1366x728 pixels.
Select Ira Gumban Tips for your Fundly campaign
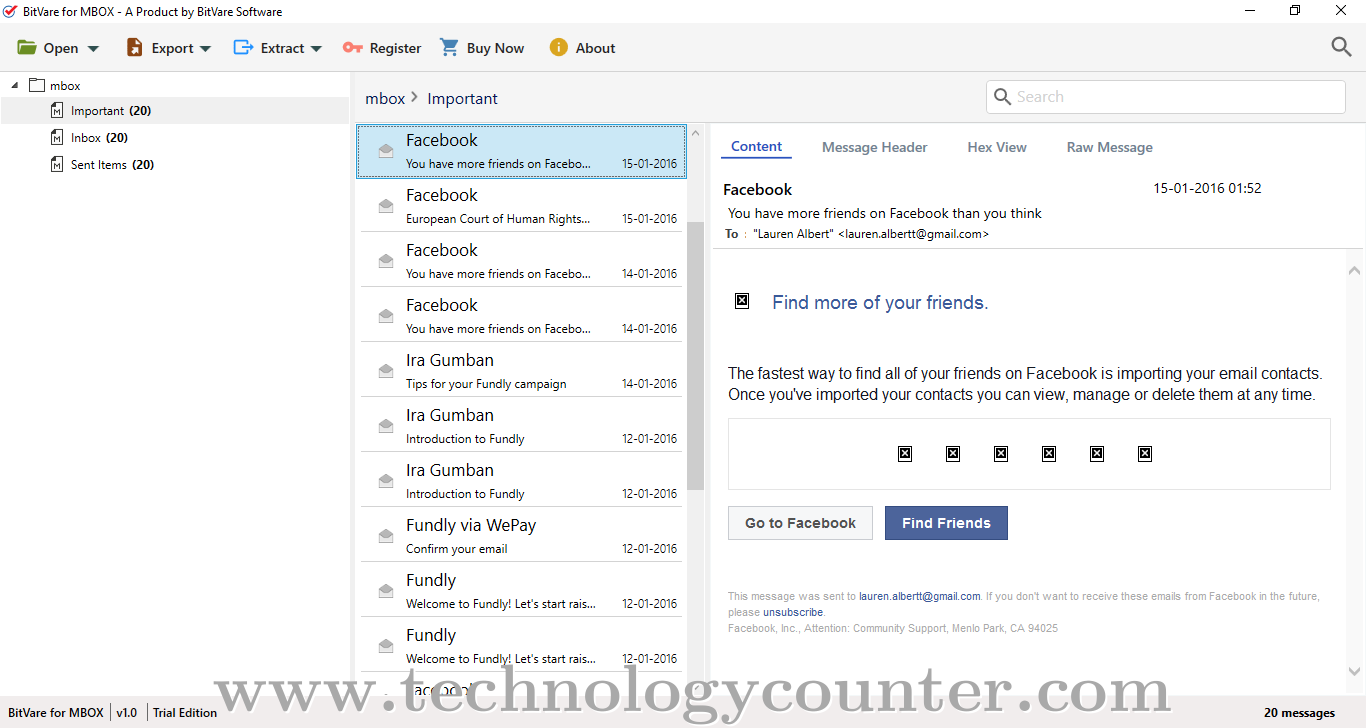click(521, 371)
